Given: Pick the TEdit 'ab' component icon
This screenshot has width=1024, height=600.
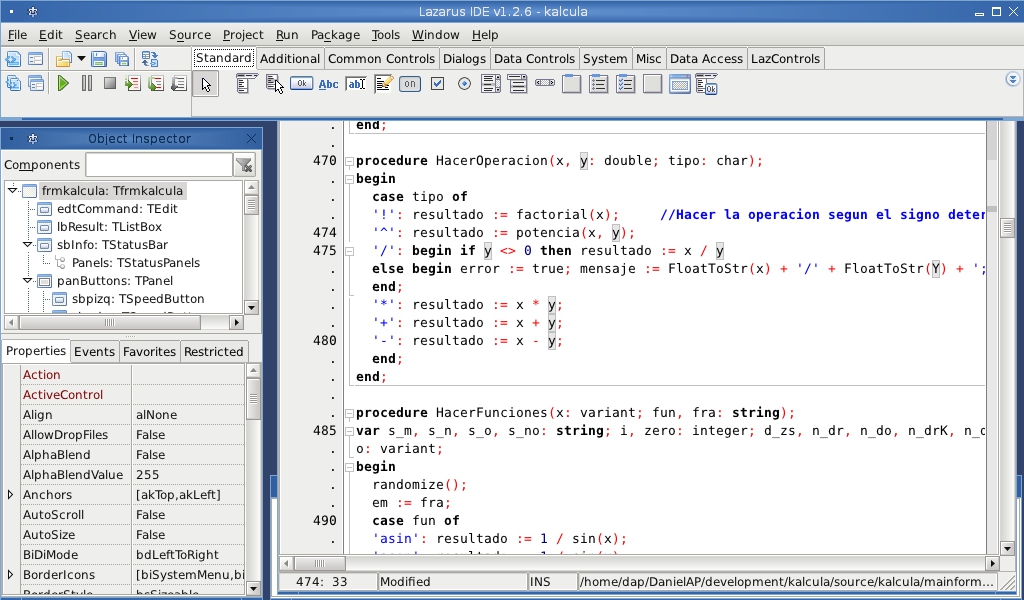Looking at the screenshot, I should coord(356,84).
